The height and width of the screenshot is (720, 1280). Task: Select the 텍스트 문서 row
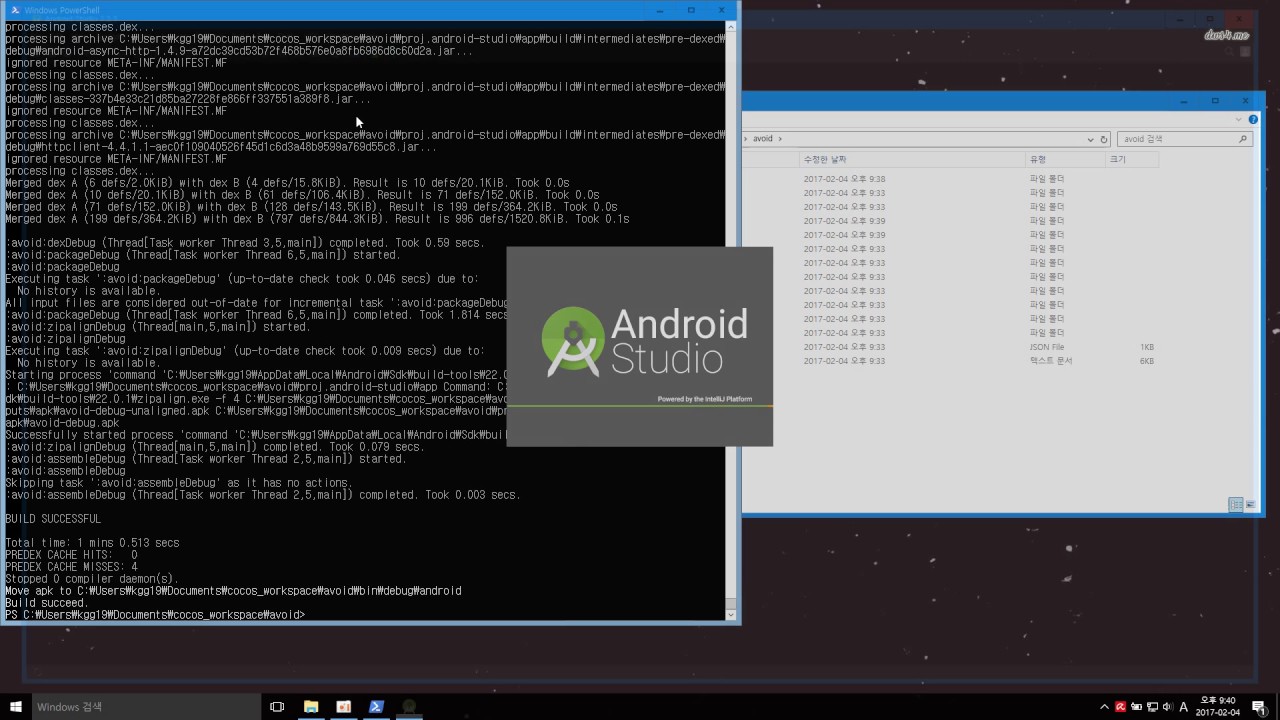pos(950,361)
